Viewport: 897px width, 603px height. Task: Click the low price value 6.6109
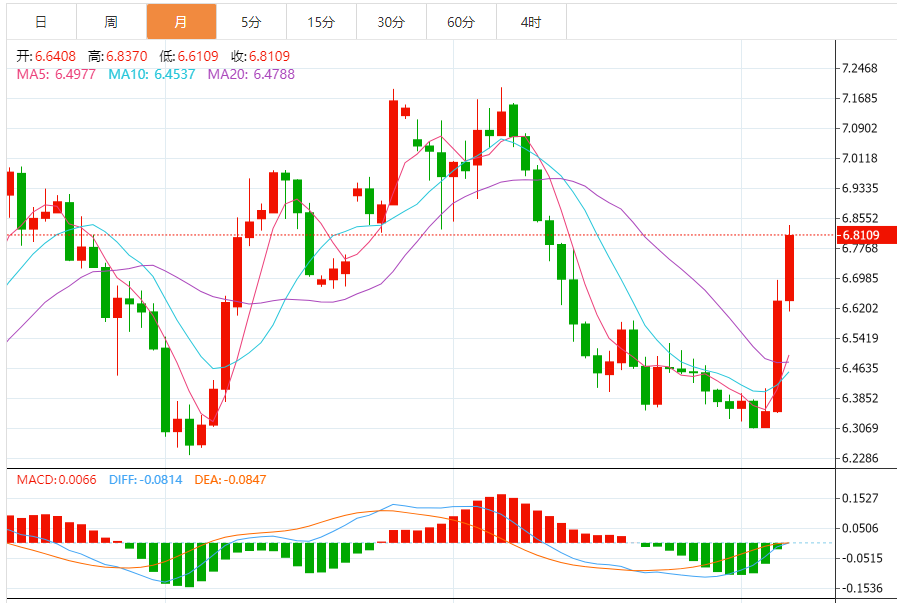click(x=198, y=56)
